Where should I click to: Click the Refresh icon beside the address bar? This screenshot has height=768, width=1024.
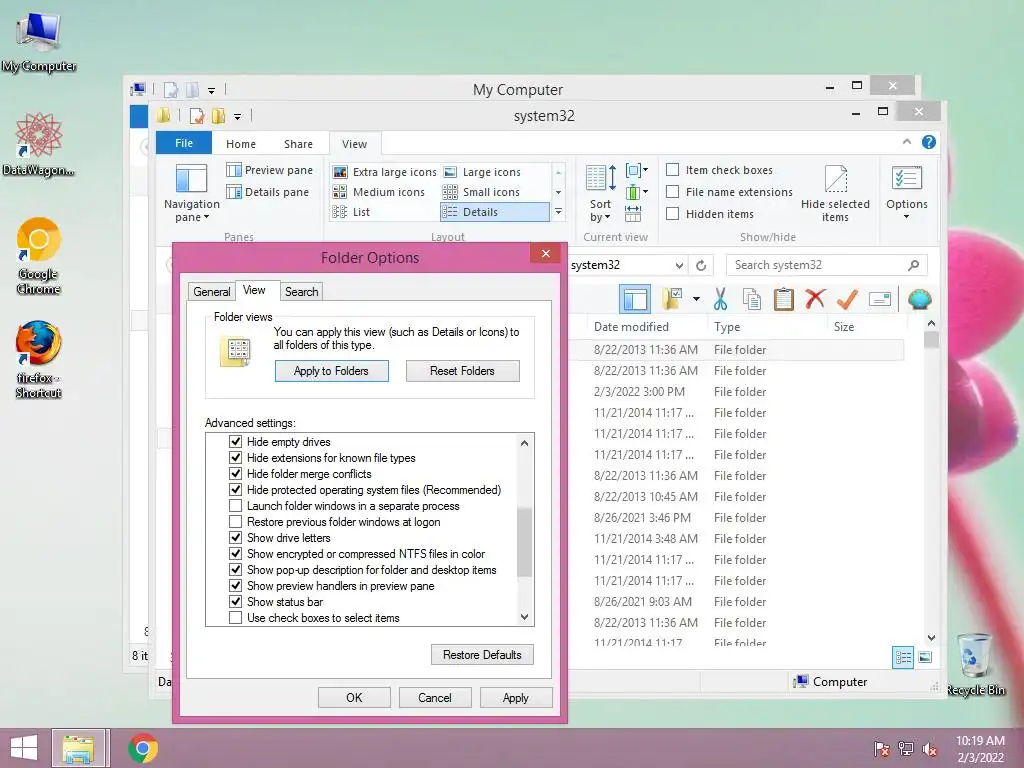click(701, 265)
